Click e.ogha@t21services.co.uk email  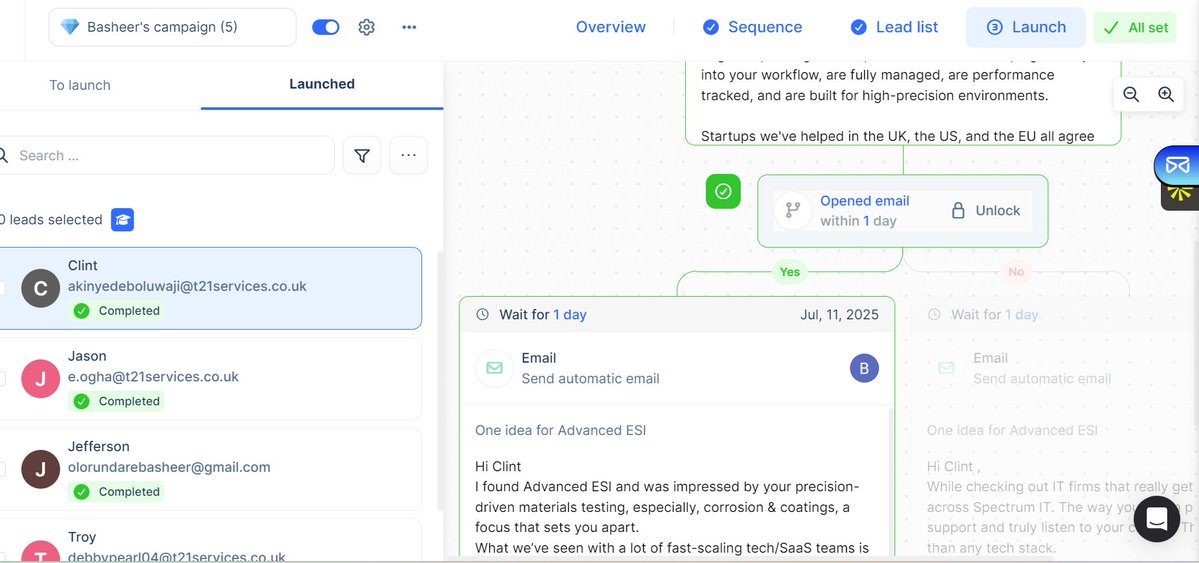click(x=153, y=376)
